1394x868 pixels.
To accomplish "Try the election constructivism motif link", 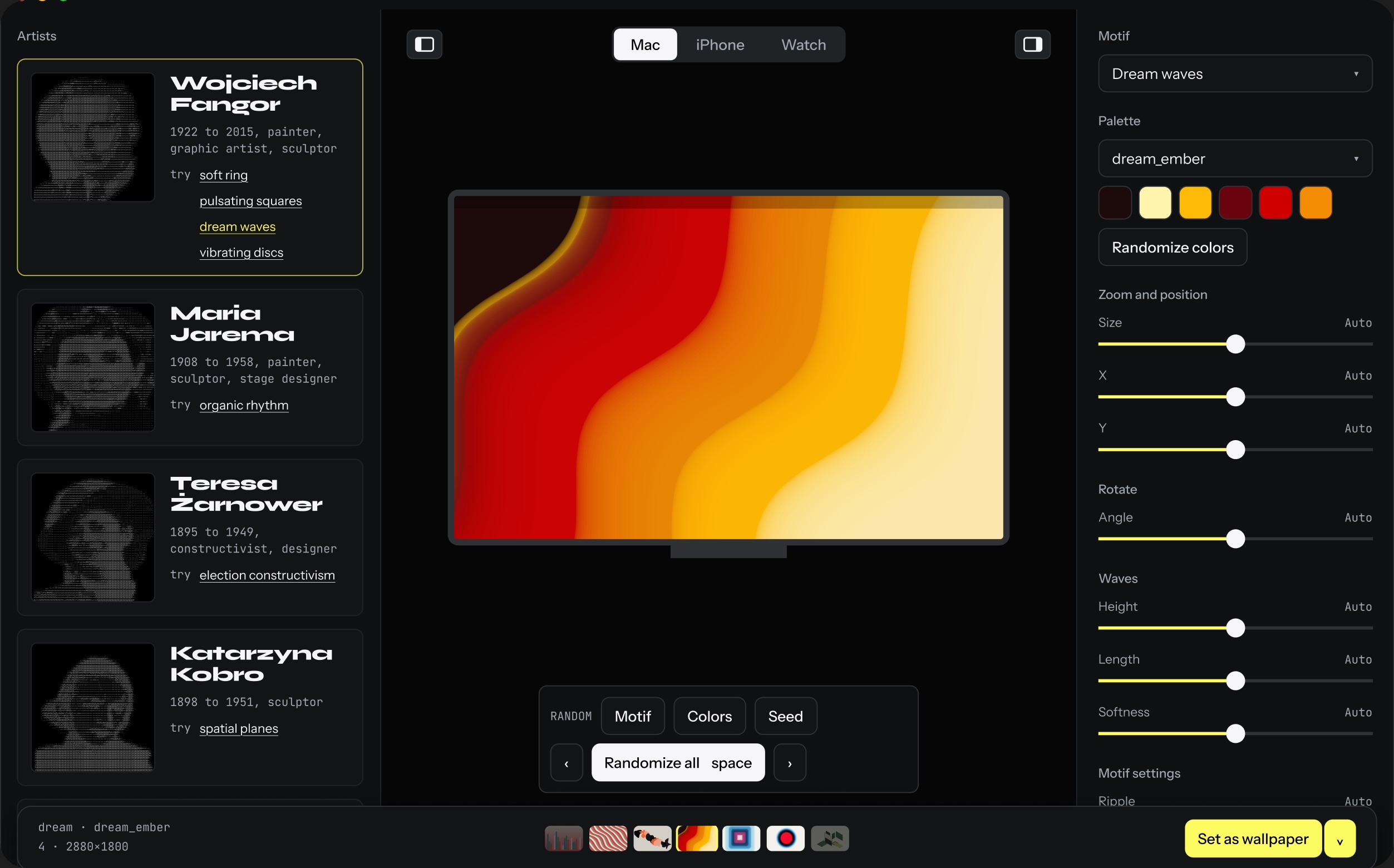I will 267,575.
